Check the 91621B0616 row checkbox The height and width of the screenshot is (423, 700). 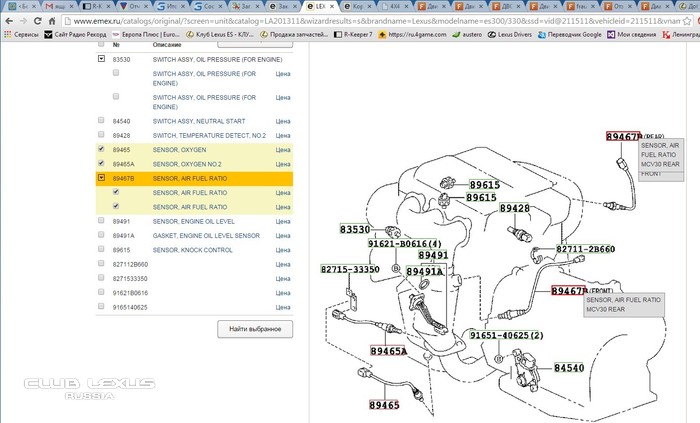click(101, 292)
